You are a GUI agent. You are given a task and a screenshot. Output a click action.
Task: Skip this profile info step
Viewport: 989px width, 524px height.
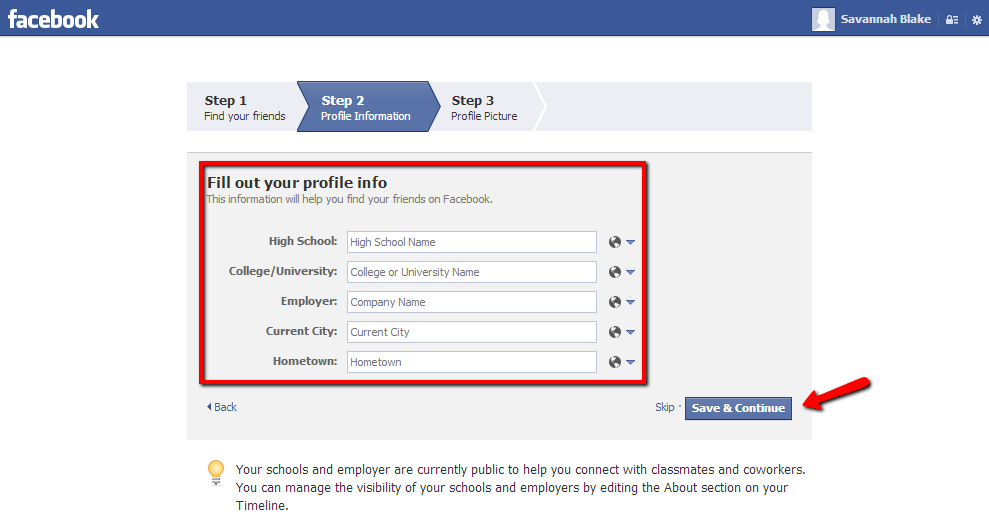[664, 407]
